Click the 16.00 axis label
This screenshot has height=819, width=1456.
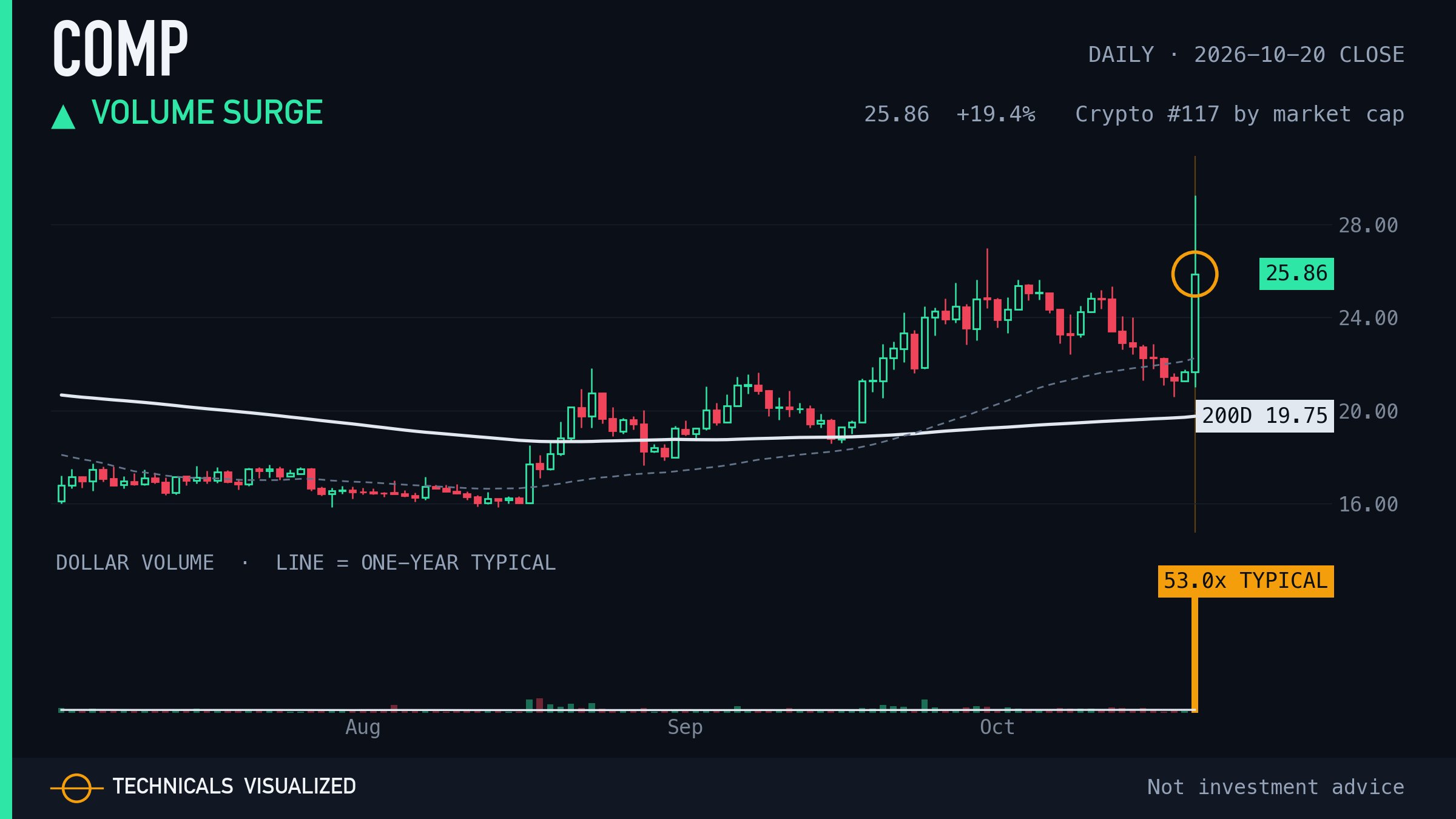[1368, 505]
